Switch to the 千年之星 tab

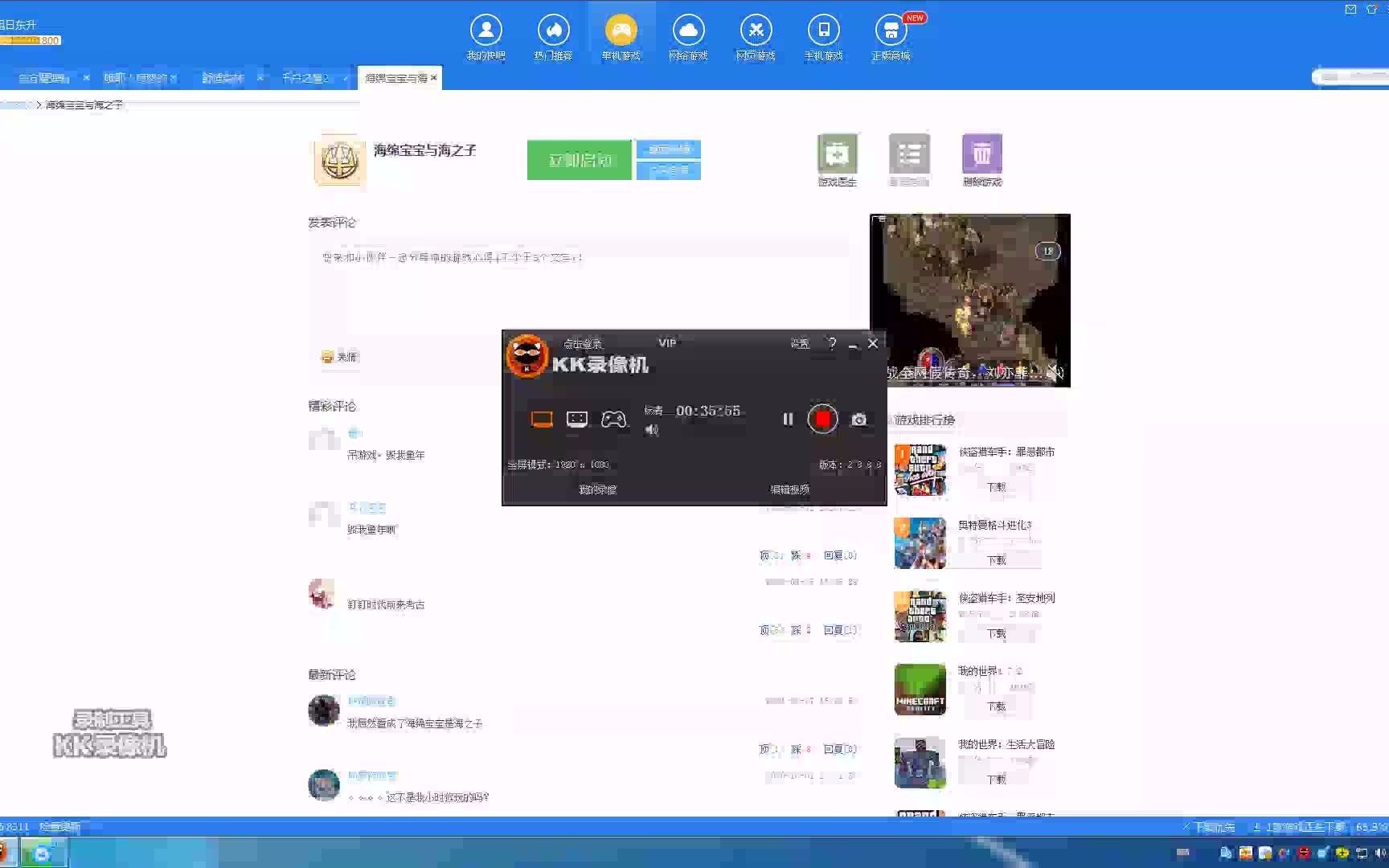pos(305,78)
